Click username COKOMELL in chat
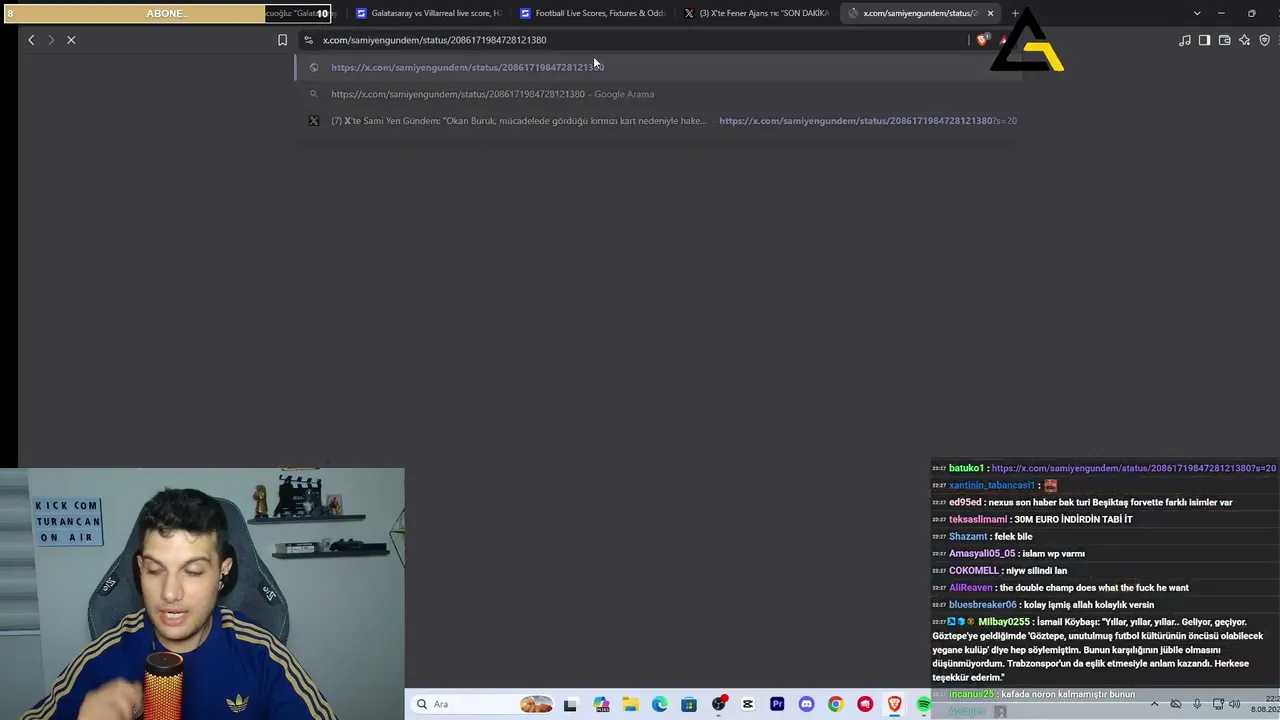1280x720 pixels. tap(974, 570)
